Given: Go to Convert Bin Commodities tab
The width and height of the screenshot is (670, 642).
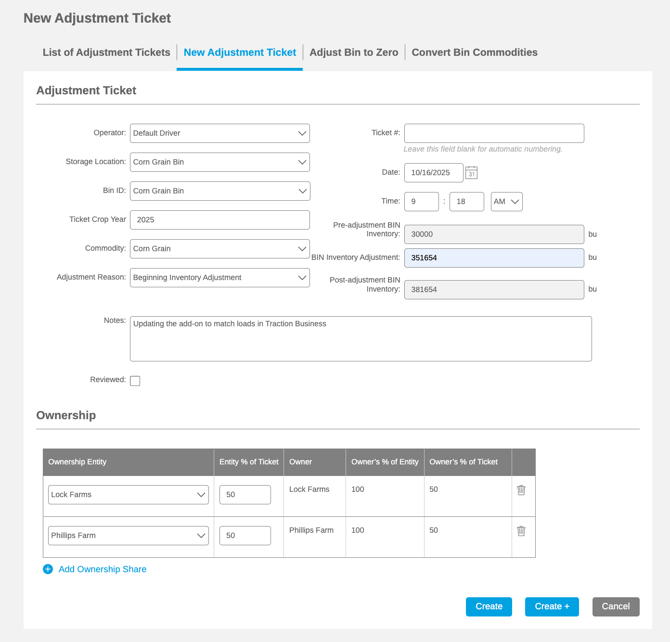Looking at the screenshot, I should (474, 53).
